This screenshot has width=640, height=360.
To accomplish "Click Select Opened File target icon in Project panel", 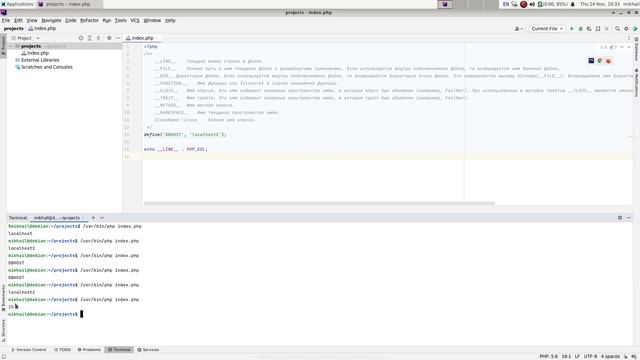I will (81, 38).
